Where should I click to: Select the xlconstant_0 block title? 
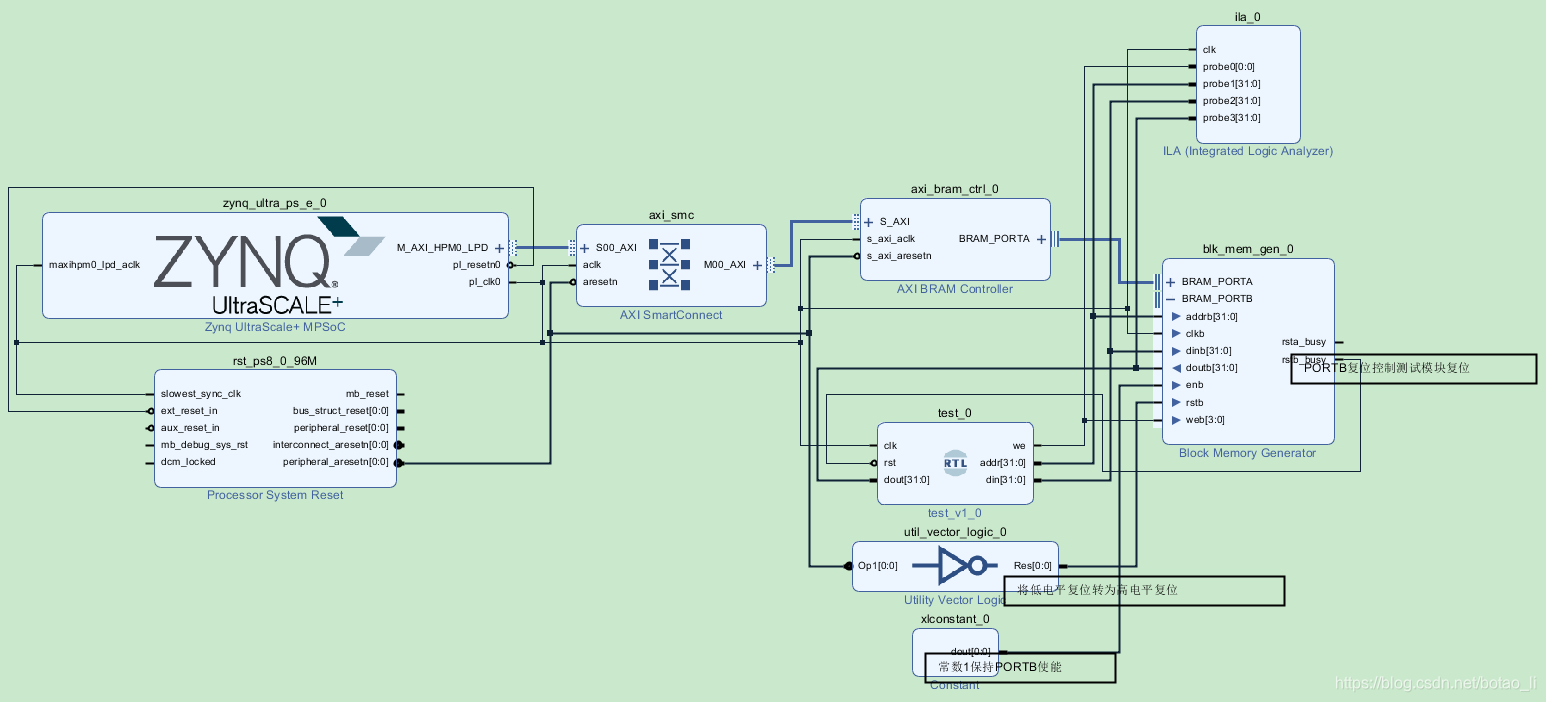955,619
